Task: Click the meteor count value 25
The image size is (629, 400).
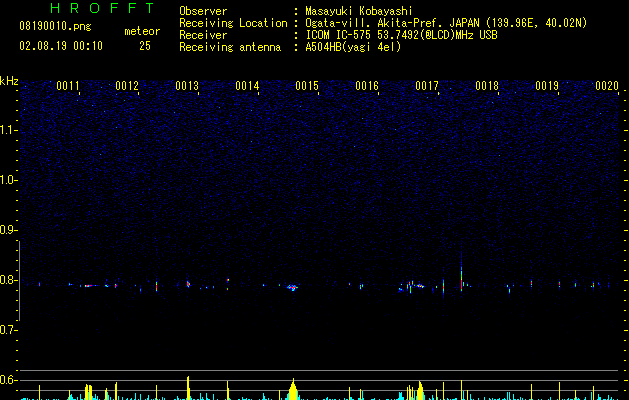Action: 145,46
